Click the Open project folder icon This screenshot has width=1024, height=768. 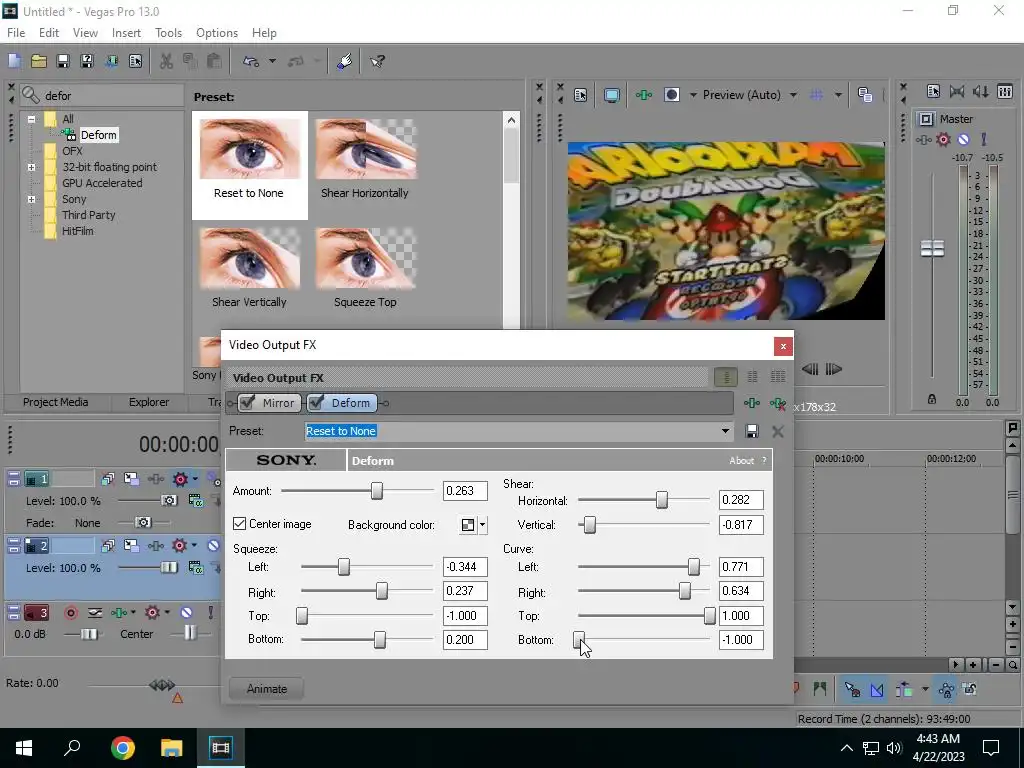[x=39, y=61]
